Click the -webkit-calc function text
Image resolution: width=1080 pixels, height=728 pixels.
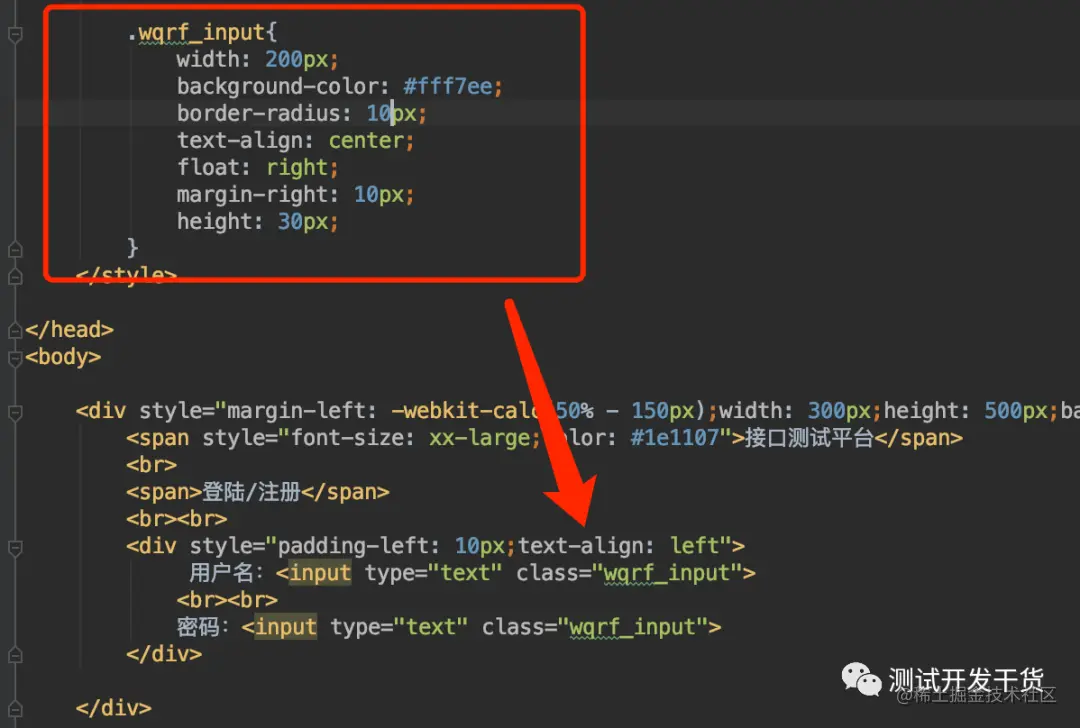pyautogui.click(x=466, y=410)
